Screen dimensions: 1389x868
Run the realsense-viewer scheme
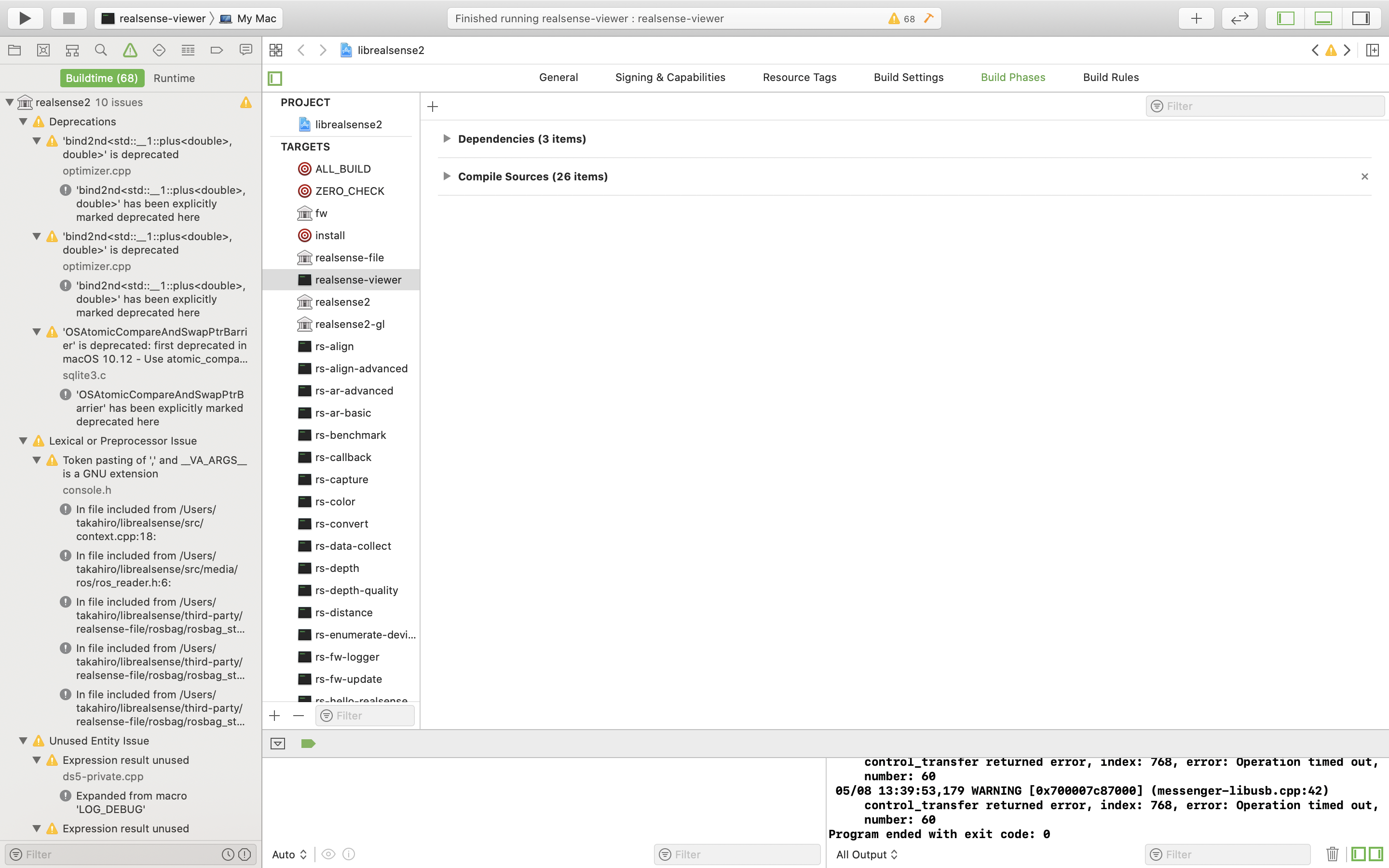click(x=25, y=18)
